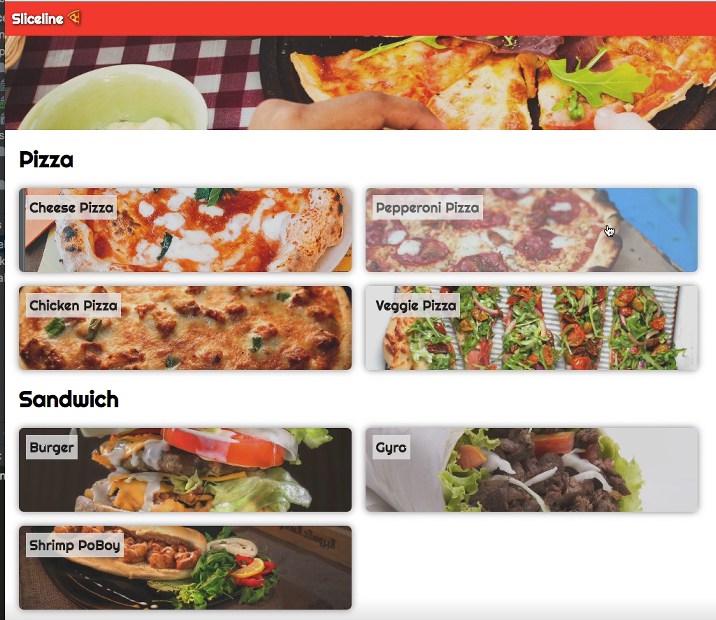The width and height of the screenshot is (716, 620).
Task: Choose the Chicken Pizza tile
Action: 185,328
